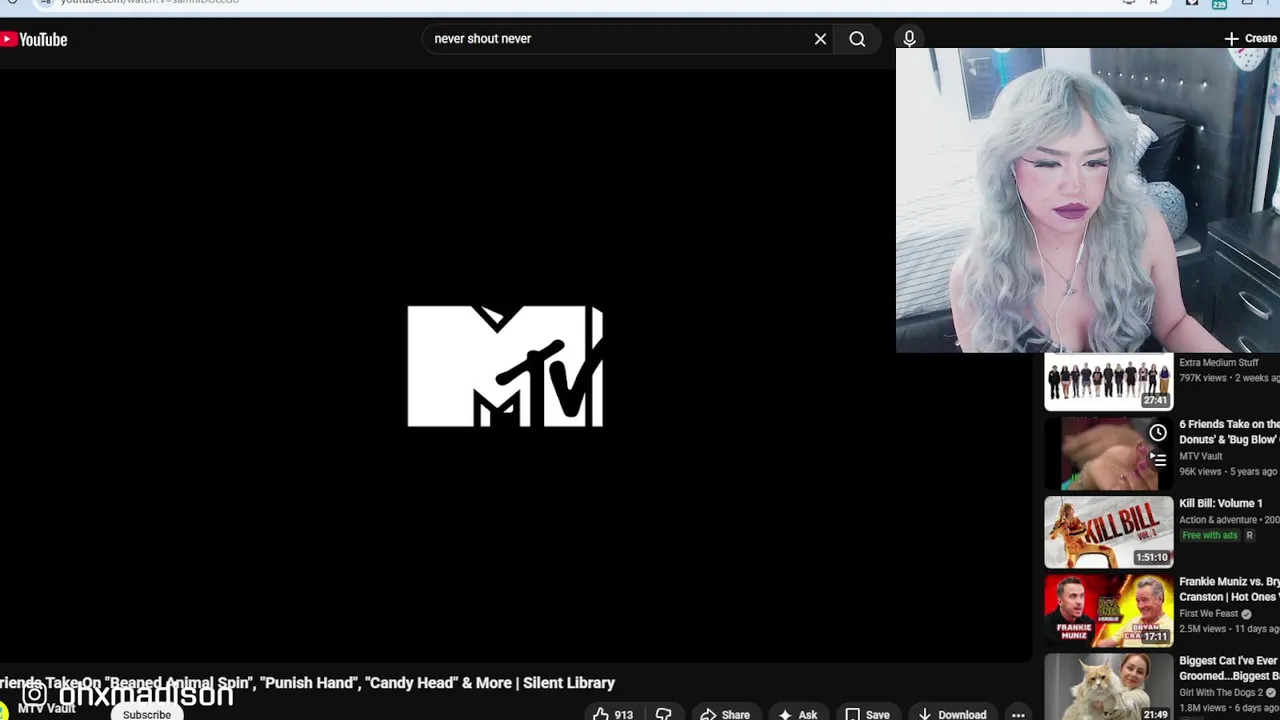The image size is (1280, 720).
Task: Open the Frankie Muniz Hot Ones thumbnail
Action: 1109,610
